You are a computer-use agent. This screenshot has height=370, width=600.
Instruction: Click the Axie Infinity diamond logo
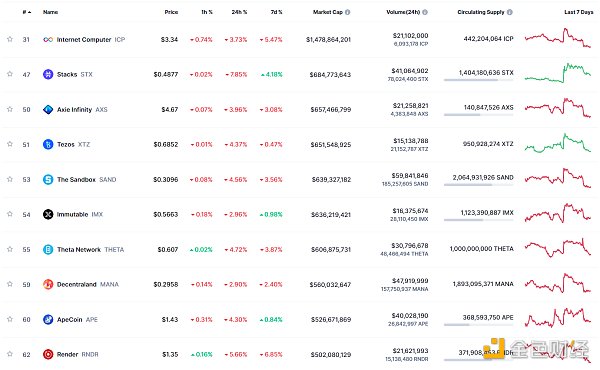coord(48,109)
